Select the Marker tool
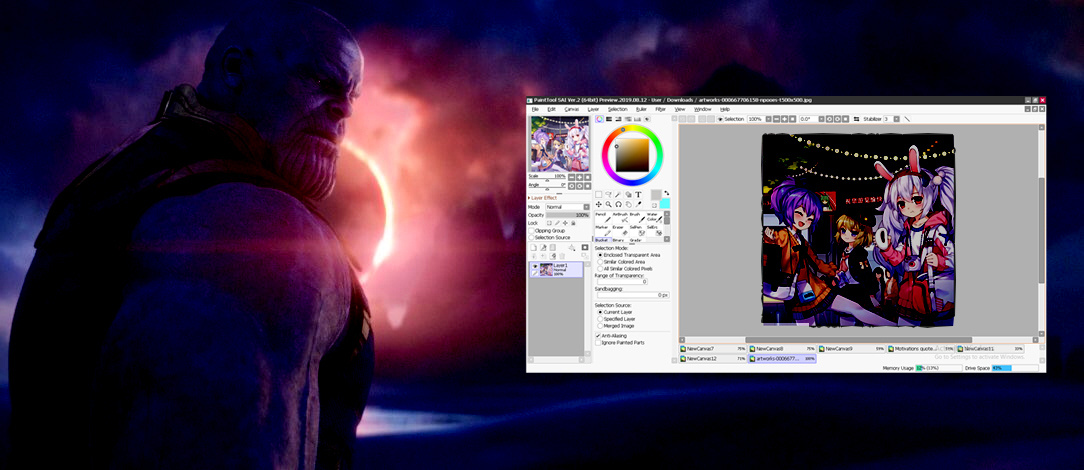1084x470 pixels. (x=603, y=232)
